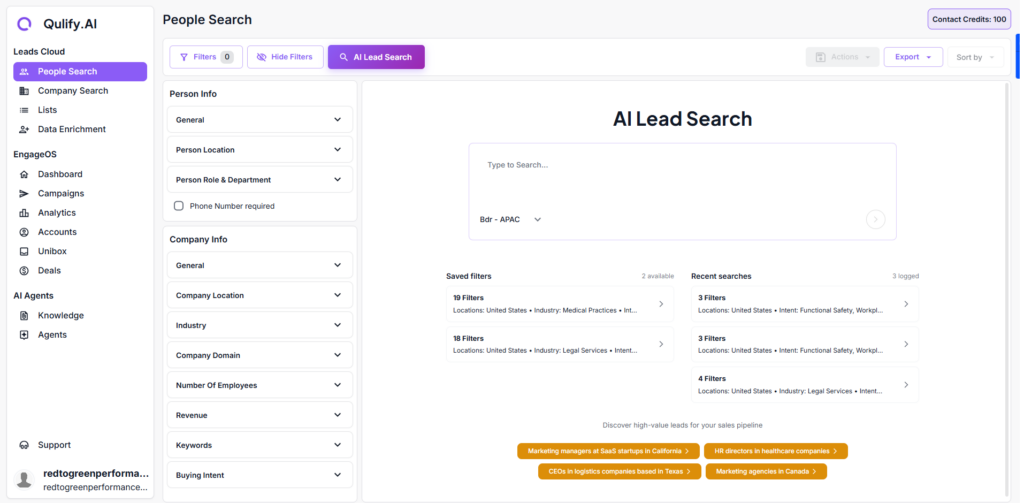Click the Lists sidebar icon
This screenshot has height=503, width=1024.
(x=24, y=110)
